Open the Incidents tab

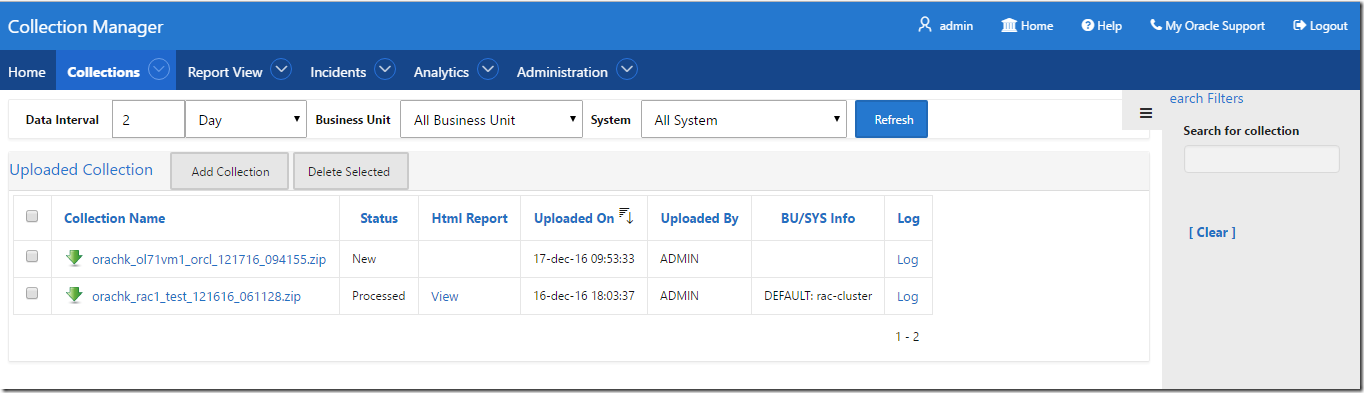coord(338,72)
